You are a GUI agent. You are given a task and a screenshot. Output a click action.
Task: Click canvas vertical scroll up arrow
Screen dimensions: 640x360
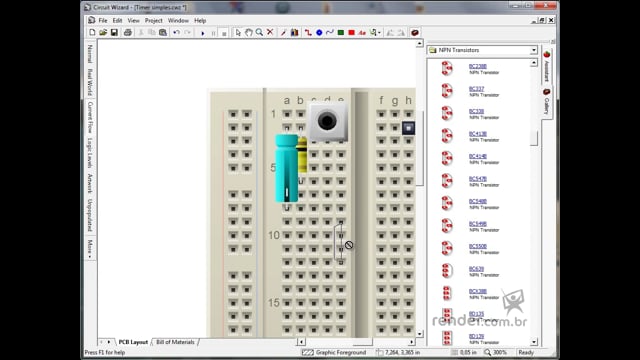420,43
